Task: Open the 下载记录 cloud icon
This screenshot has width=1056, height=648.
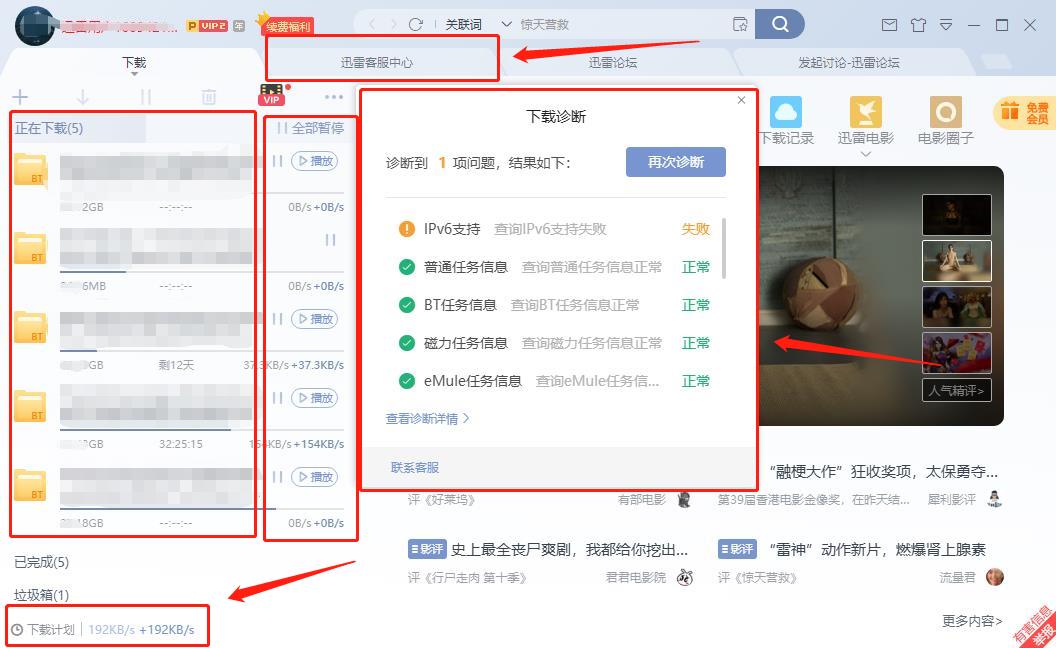Action: coord(786,113)
